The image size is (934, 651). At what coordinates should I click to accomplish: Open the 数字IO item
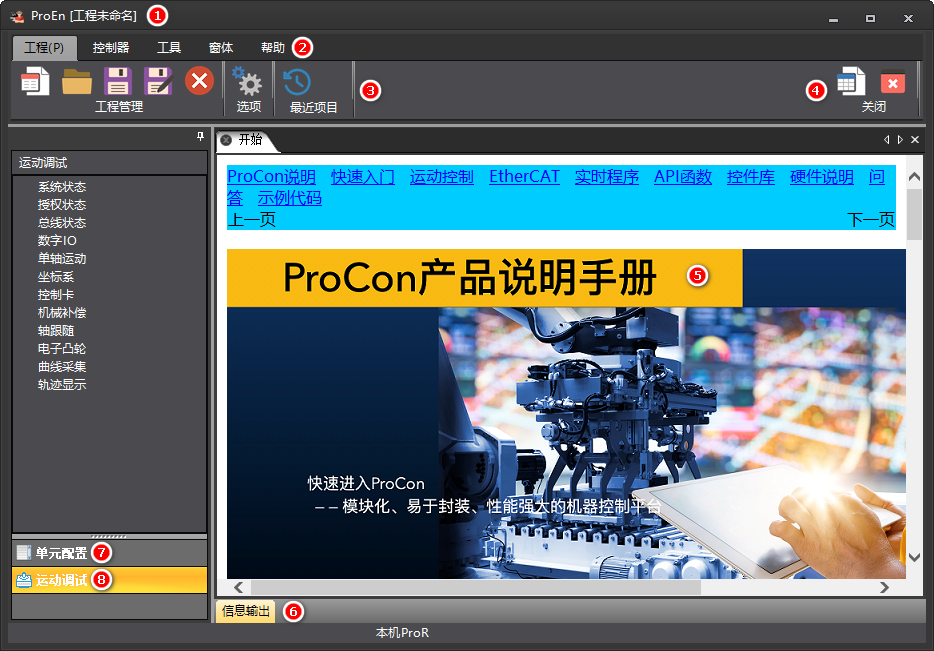[x=57, y=241]
